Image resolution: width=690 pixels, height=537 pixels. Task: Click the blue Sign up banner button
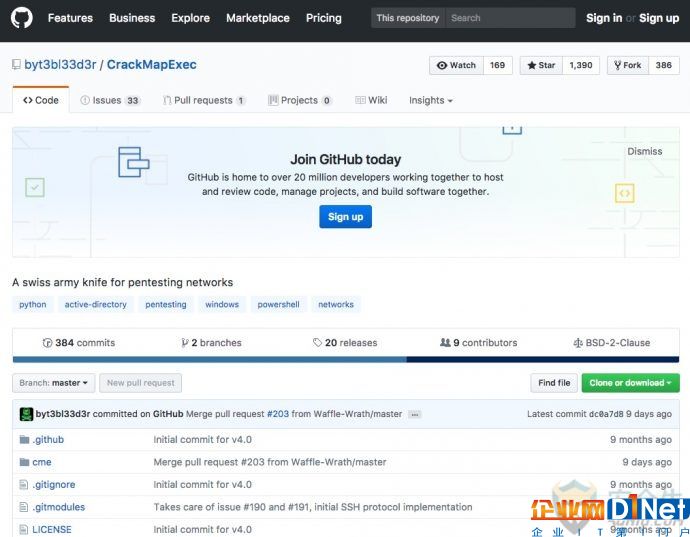click(345, 217)
